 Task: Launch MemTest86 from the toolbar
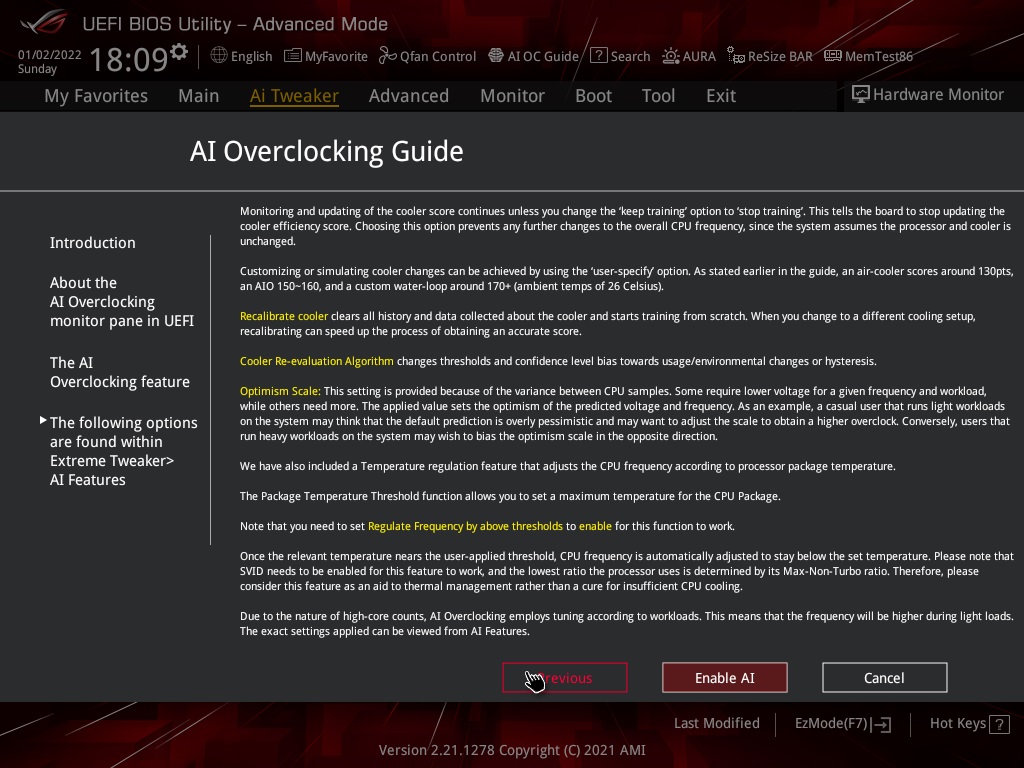[x=868, y=56]
